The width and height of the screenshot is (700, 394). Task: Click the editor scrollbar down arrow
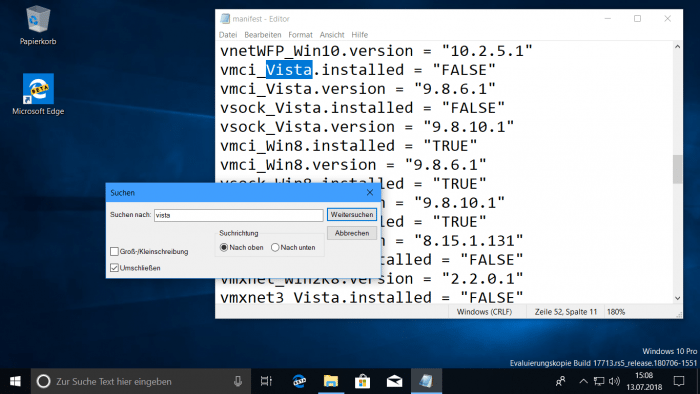(678, 298)
